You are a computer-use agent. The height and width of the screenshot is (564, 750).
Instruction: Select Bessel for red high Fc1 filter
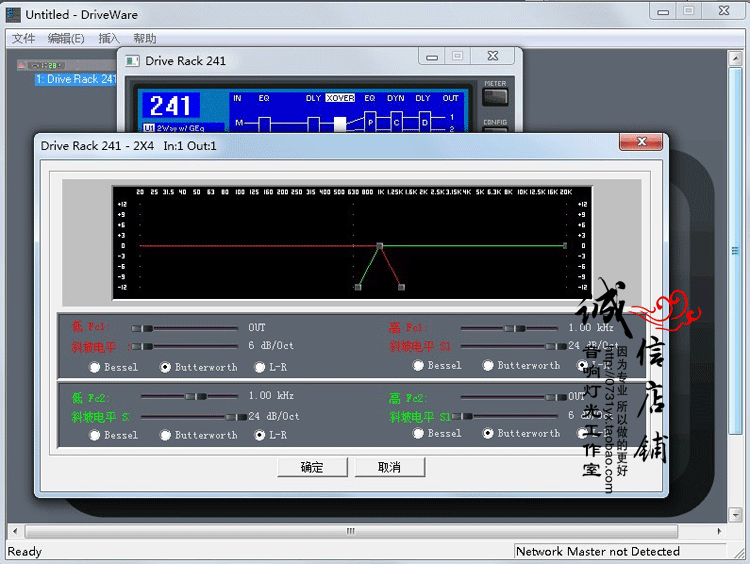418,365
